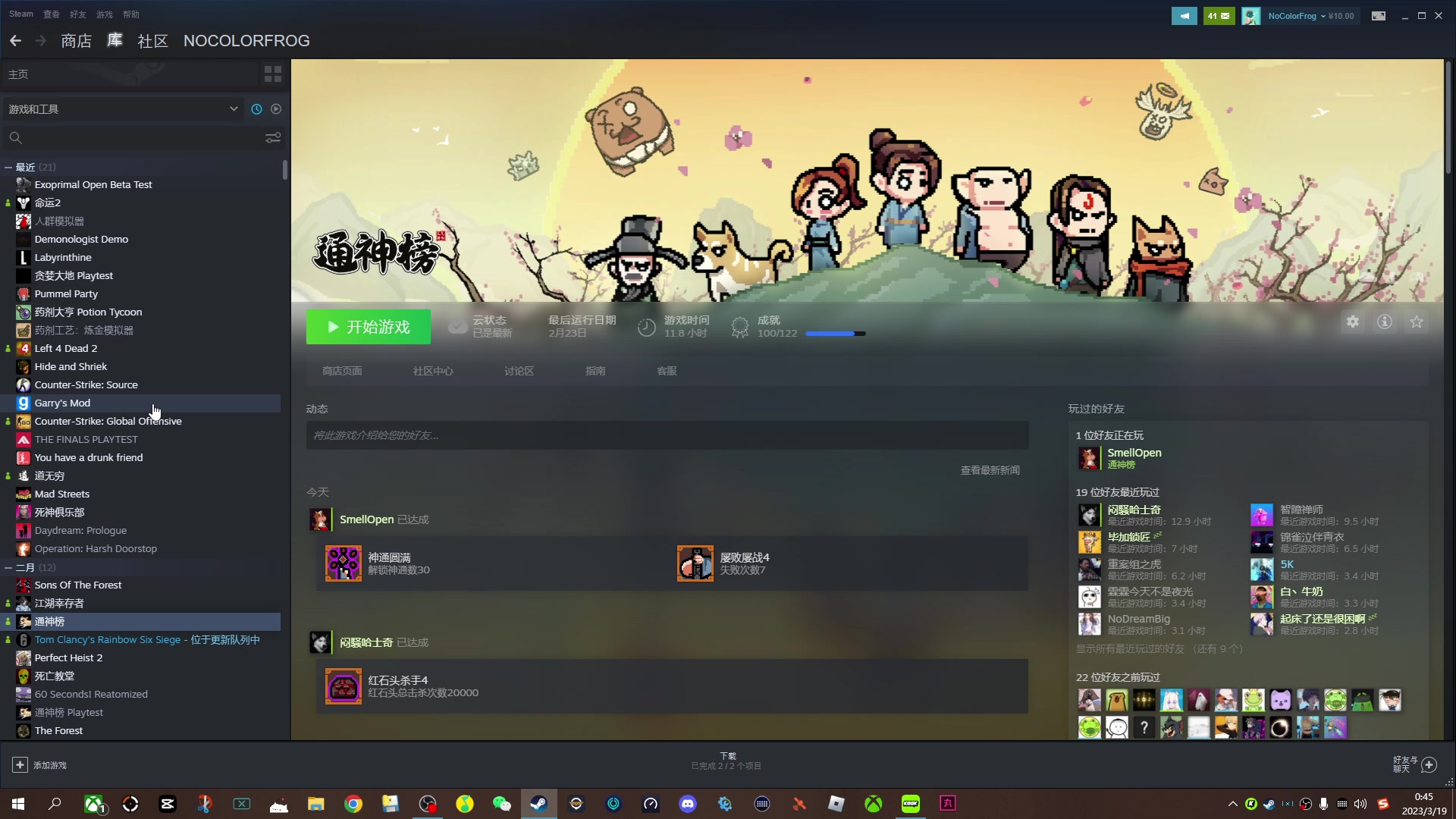
Task: Open the 好友 menu
Action: tap(78, 14)
